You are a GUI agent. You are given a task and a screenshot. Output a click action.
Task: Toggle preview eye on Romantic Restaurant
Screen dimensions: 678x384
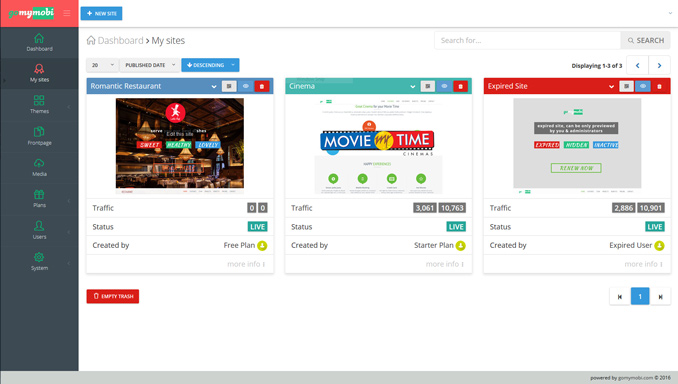pyautogui.click(x=246, y=86)
